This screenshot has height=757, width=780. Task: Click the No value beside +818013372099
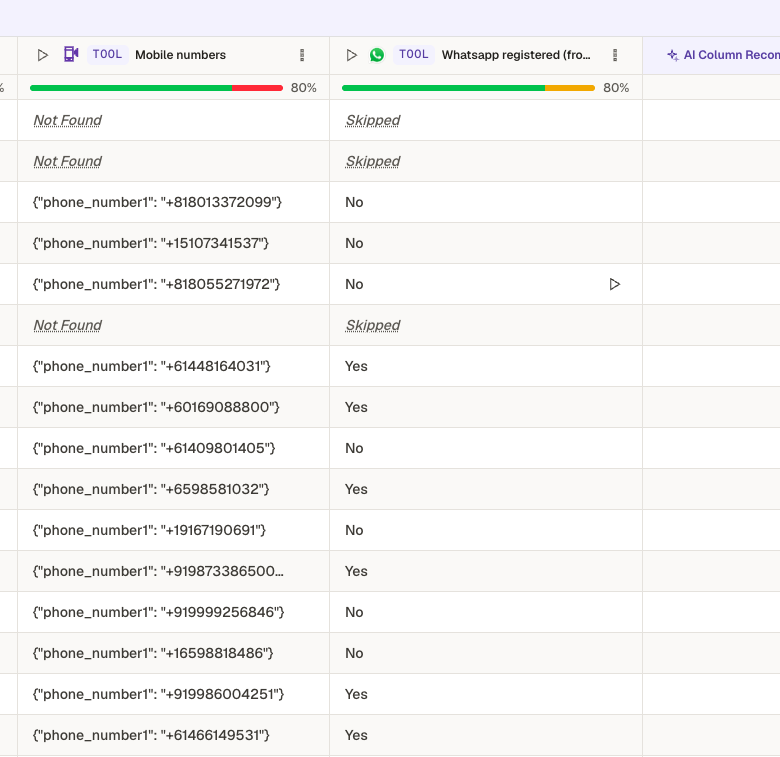[354, 202]
